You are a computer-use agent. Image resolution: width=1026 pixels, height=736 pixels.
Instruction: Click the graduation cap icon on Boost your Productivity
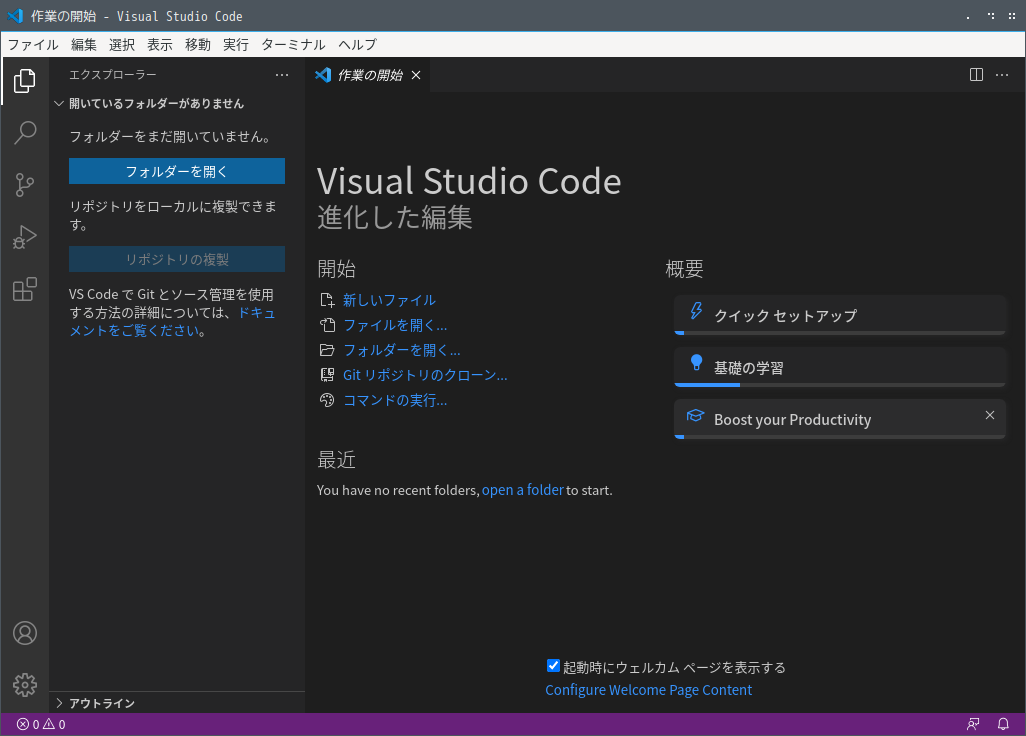pyautogui.click(x=695, y=415)
